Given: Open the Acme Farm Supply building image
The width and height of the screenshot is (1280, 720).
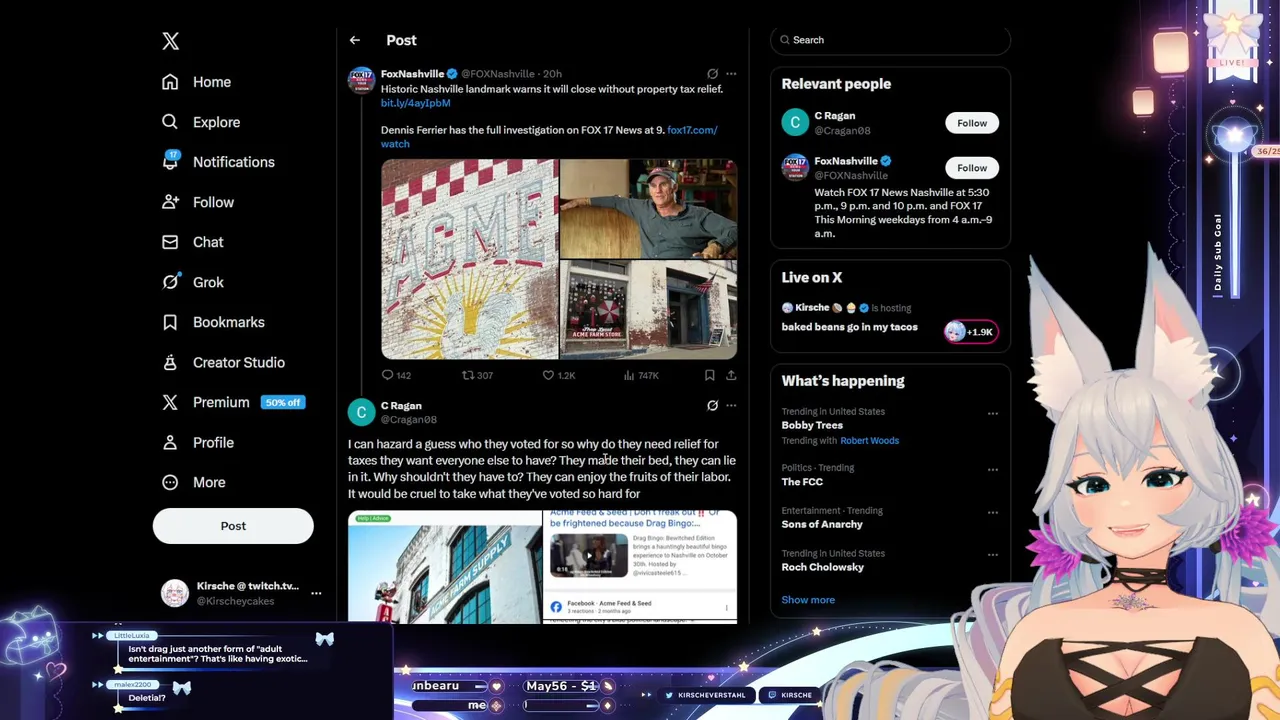Looking at the screenshot, I should [445, 567].
